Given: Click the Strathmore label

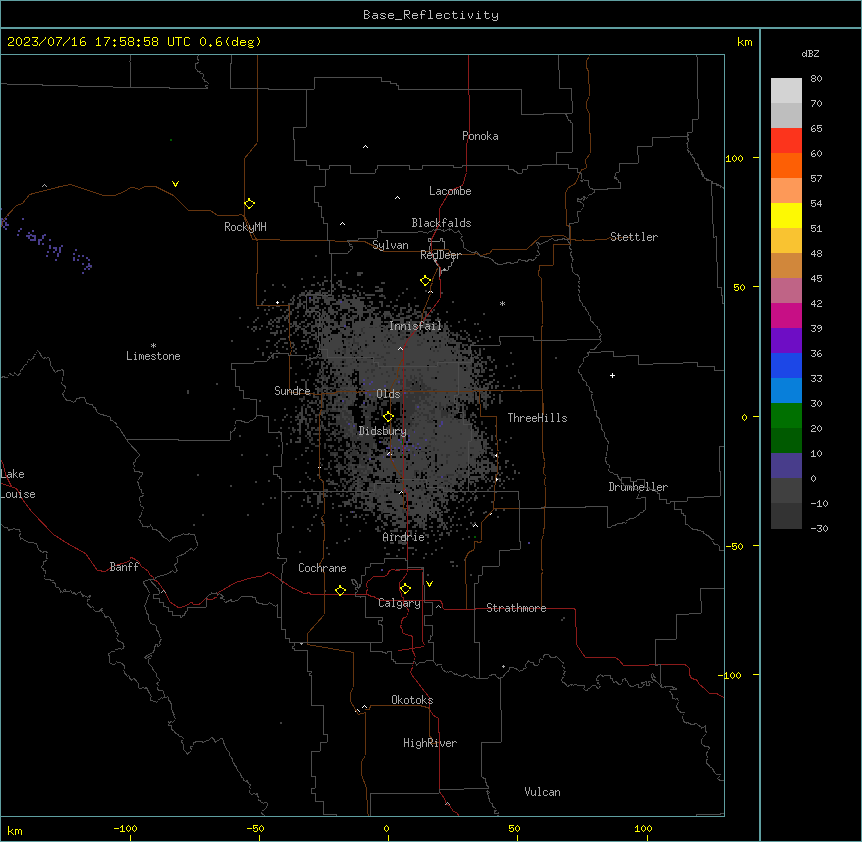Looking at the screenshot, I should coord(516,608).
